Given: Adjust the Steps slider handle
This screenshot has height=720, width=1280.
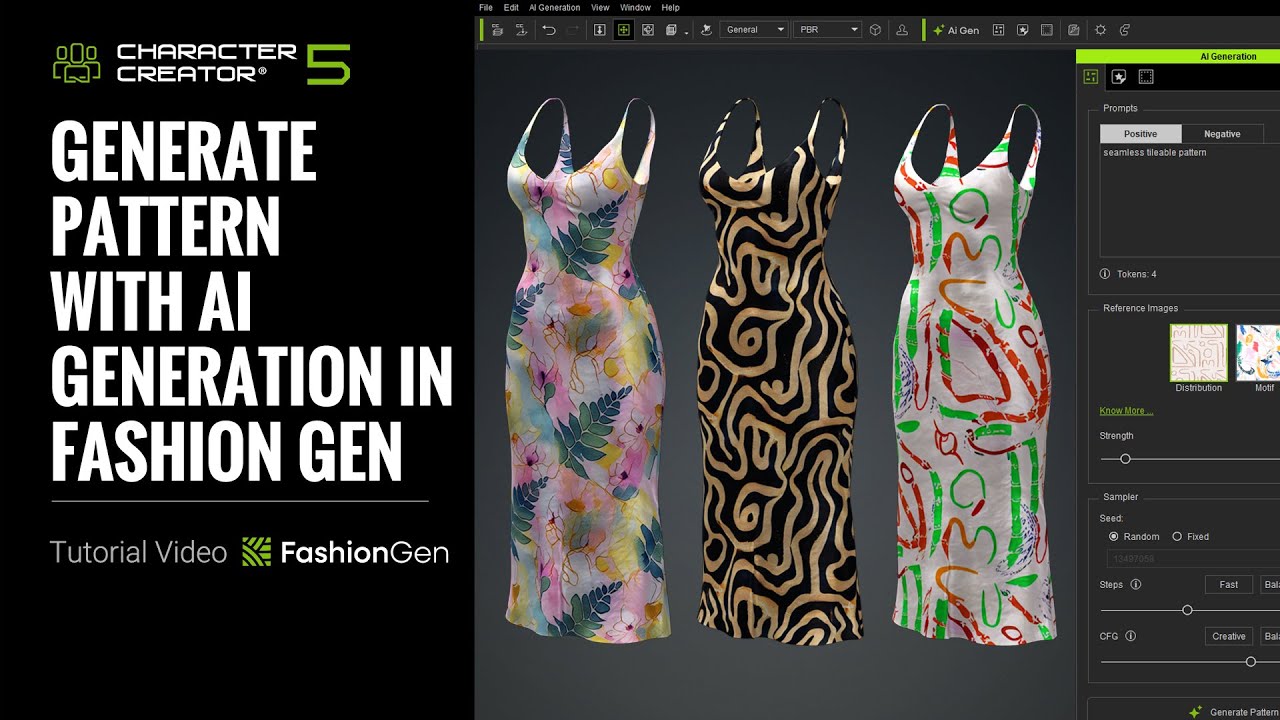Looking at the screenshot, I should click(1187, 610).
